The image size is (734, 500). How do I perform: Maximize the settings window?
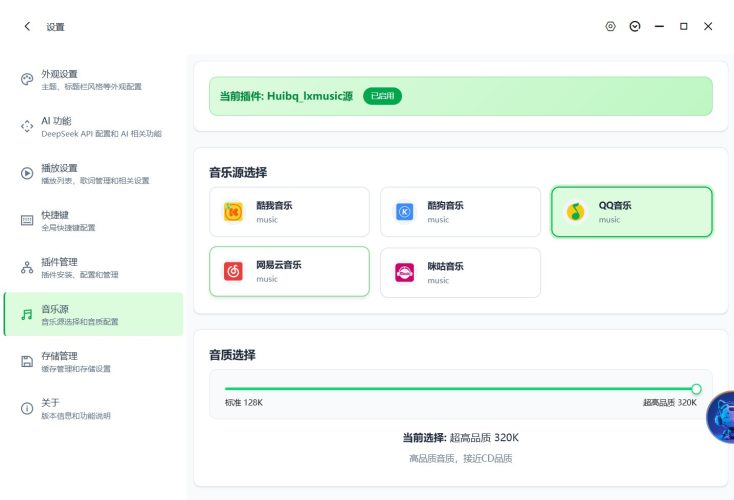click(x=683, y=27)
